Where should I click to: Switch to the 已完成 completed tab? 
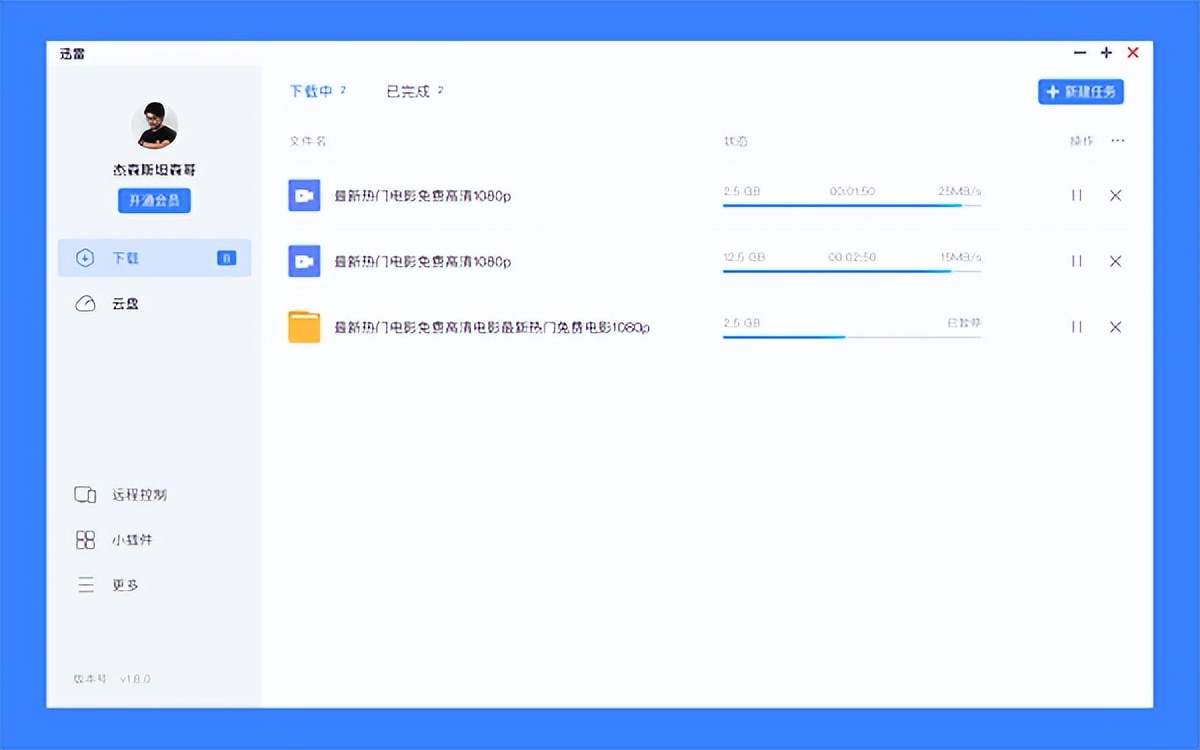[410, 90]
